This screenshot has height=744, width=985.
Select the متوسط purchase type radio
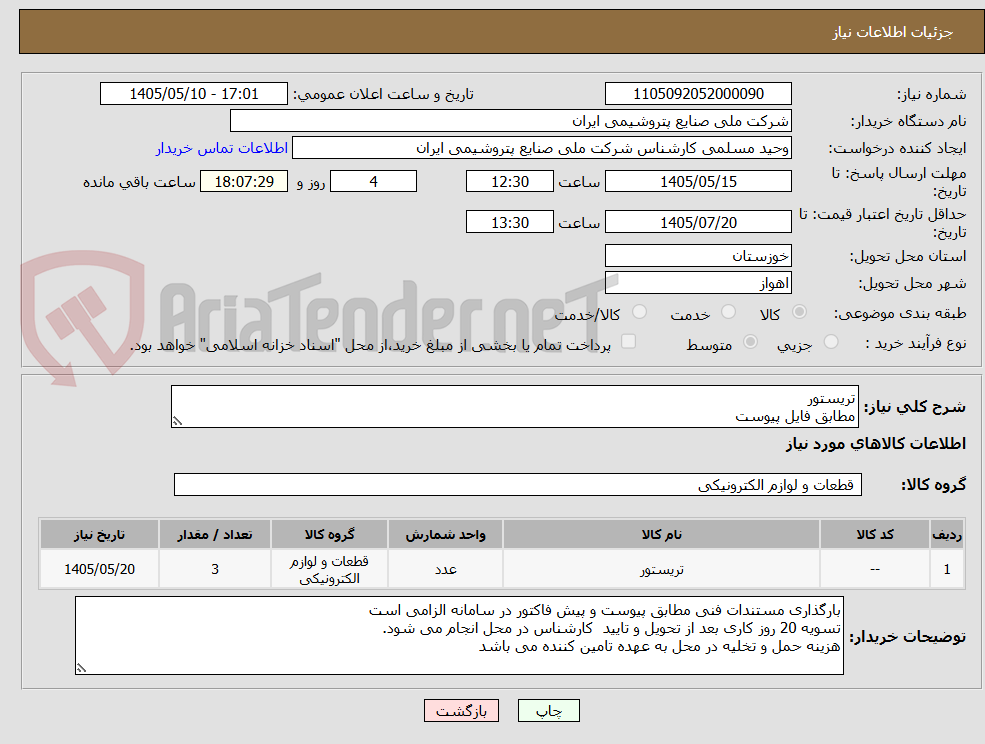750,342
